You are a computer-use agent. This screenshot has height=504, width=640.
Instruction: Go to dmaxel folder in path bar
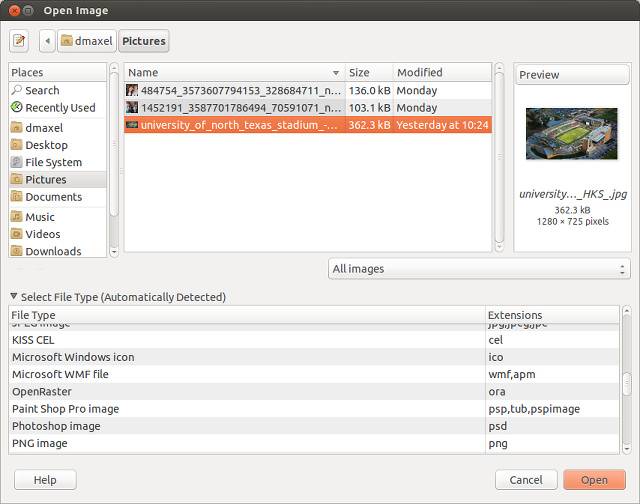point(87,41)
